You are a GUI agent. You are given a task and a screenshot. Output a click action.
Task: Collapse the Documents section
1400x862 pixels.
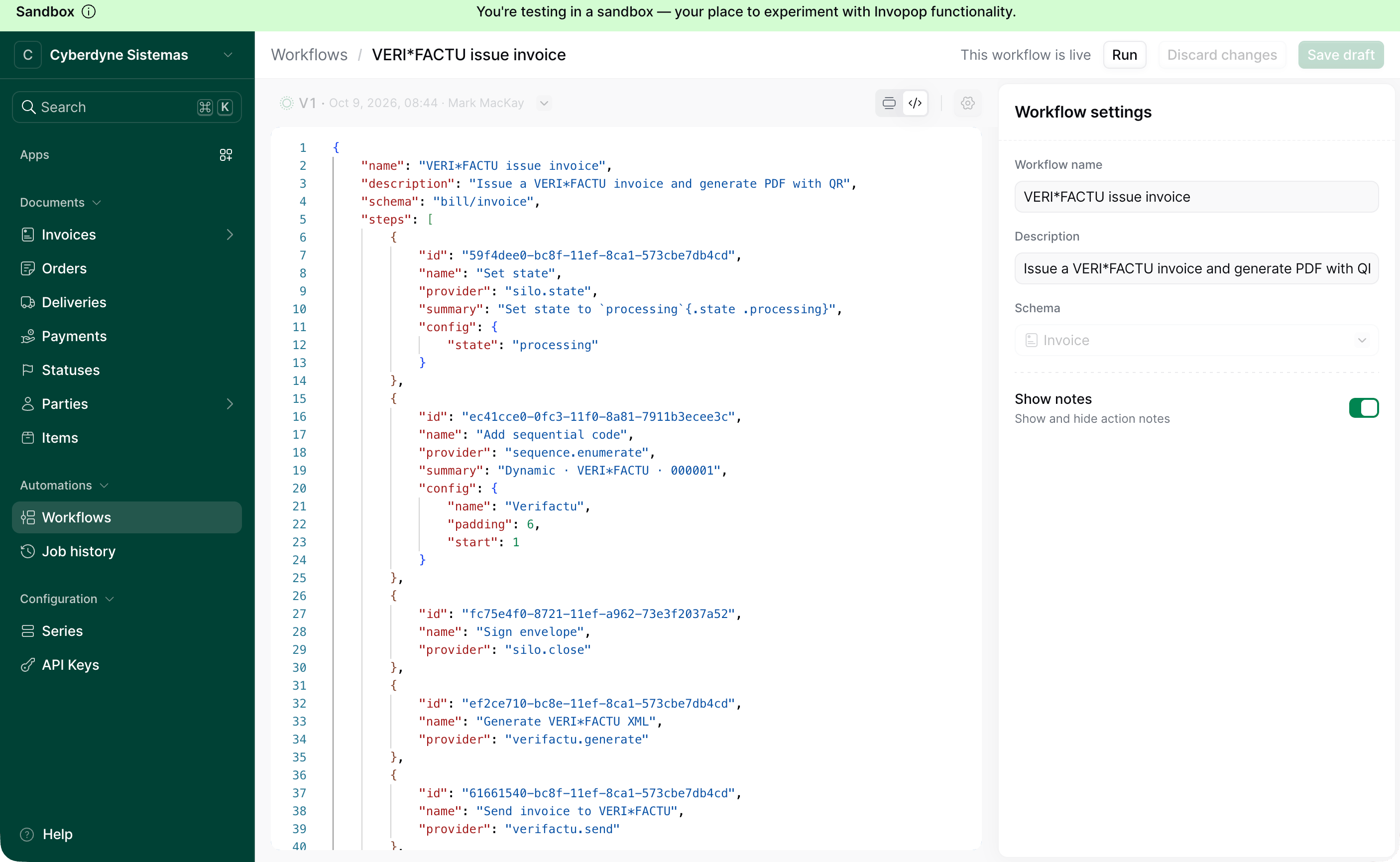pos(60,202)
